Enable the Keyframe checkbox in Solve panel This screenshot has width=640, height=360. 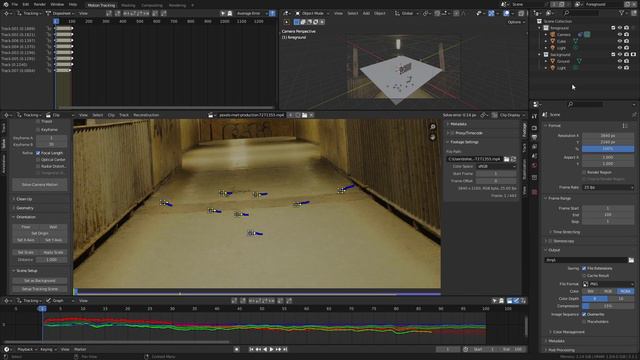click(38, 129)
